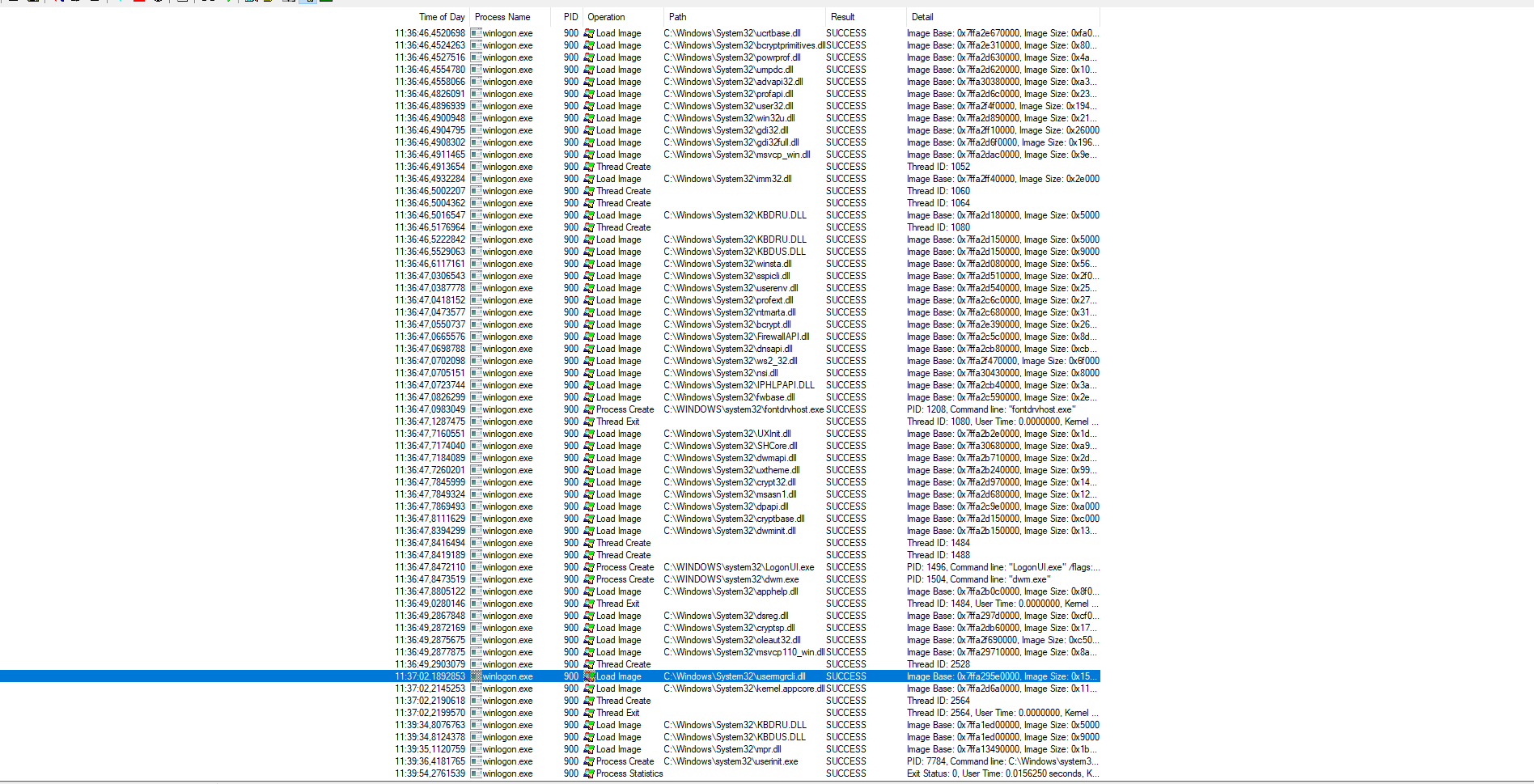Image resolution: width=1534 pixels, height=784 pixels.
Task: Click the Load Image icon in UXInit.dll row
Action: [x=589, y=434]
